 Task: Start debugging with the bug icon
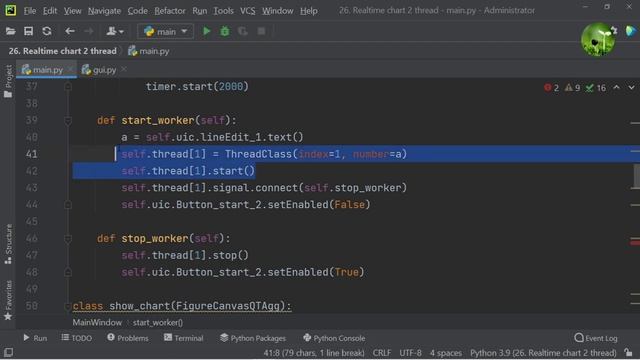point(225,31)
